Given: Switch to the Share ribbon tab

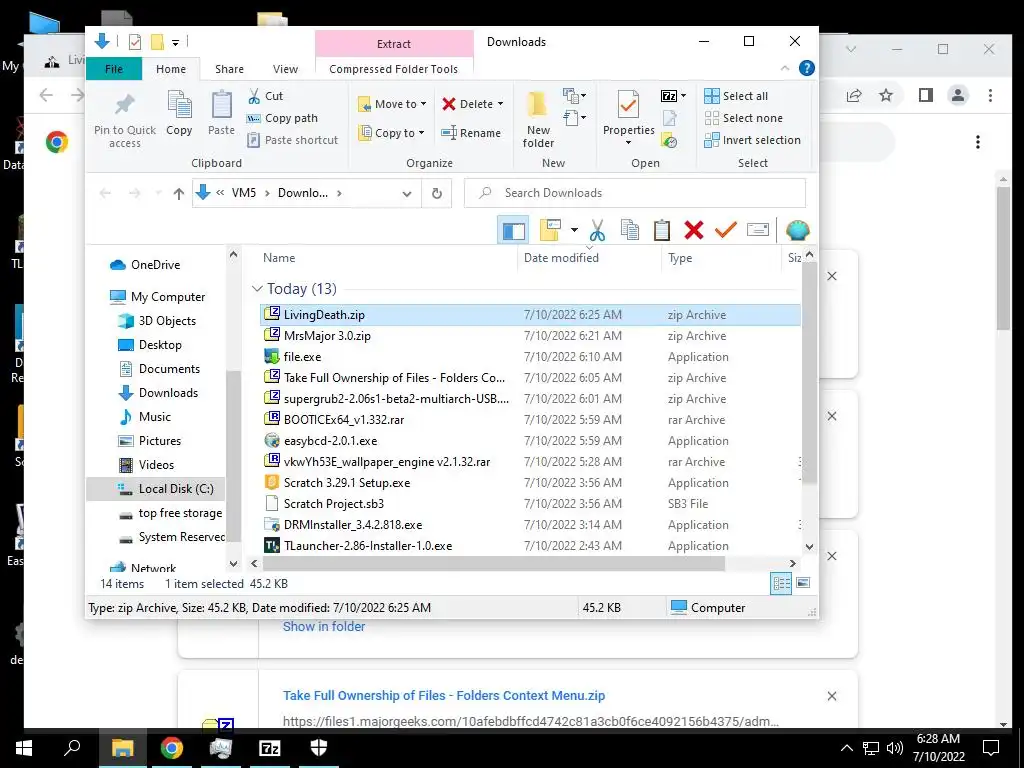Looking at the screenshot, I should (x=229, y=69).
